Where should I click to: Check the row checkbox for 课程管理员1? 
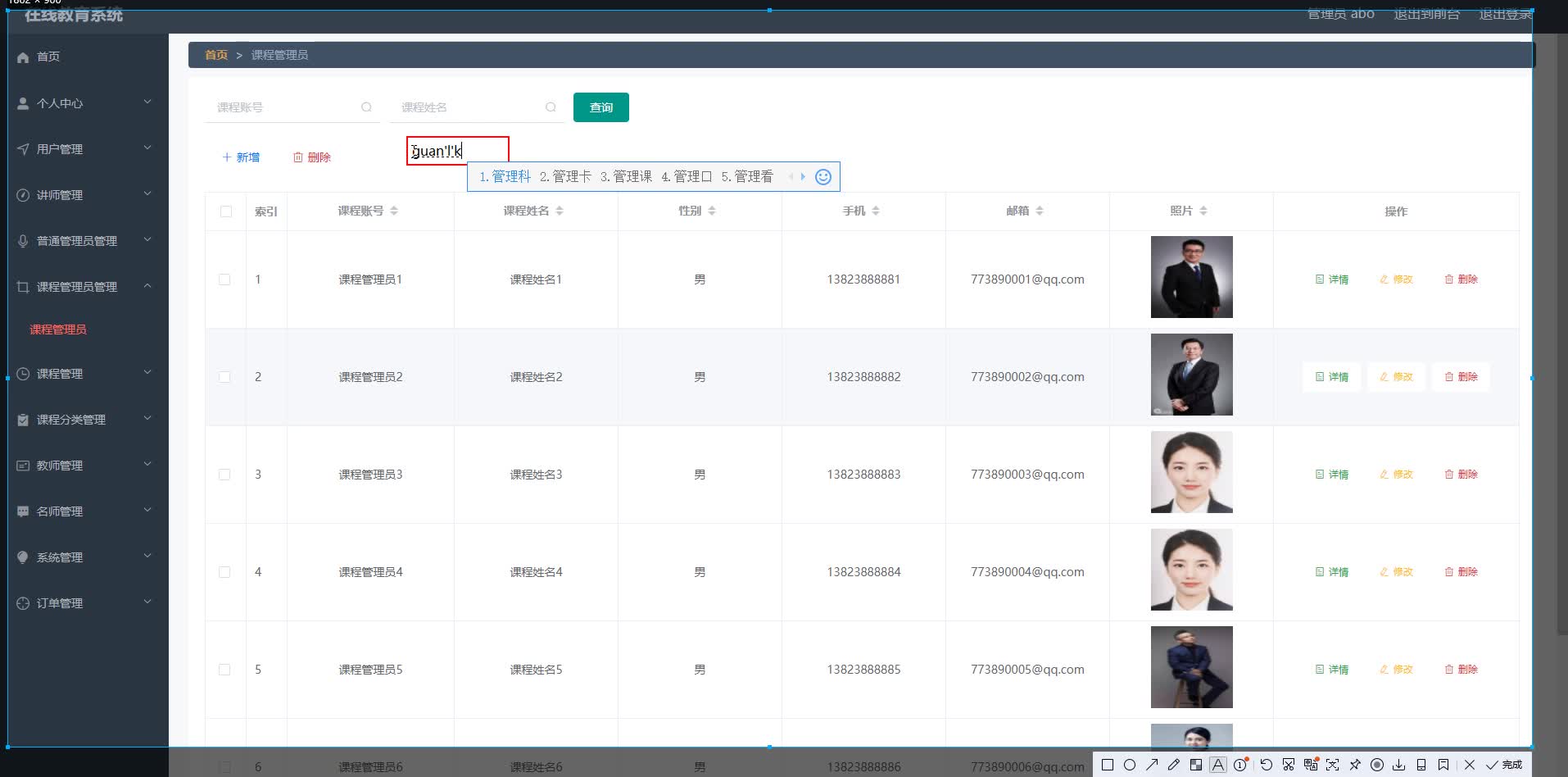click(225, 279)
